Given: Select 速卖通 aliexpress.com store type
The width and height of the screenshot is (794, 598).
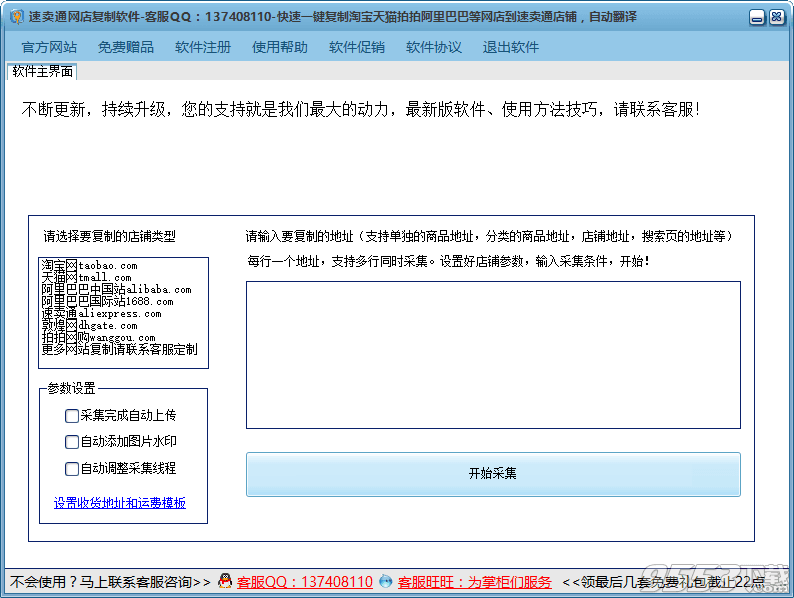Looking at the screenshot, I should click(100, 313).
